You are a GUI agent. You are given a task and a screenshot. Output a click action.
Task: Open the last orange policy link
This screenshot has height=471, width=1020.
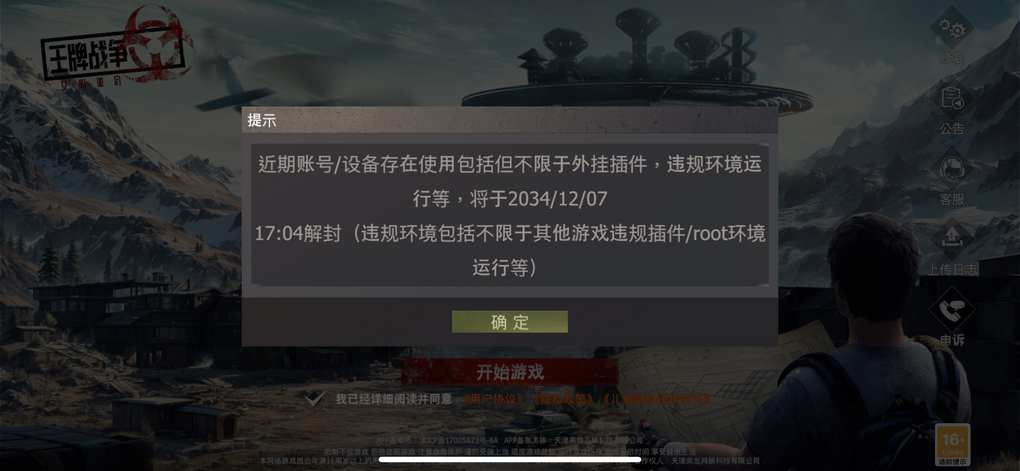[x=657, y=399]
